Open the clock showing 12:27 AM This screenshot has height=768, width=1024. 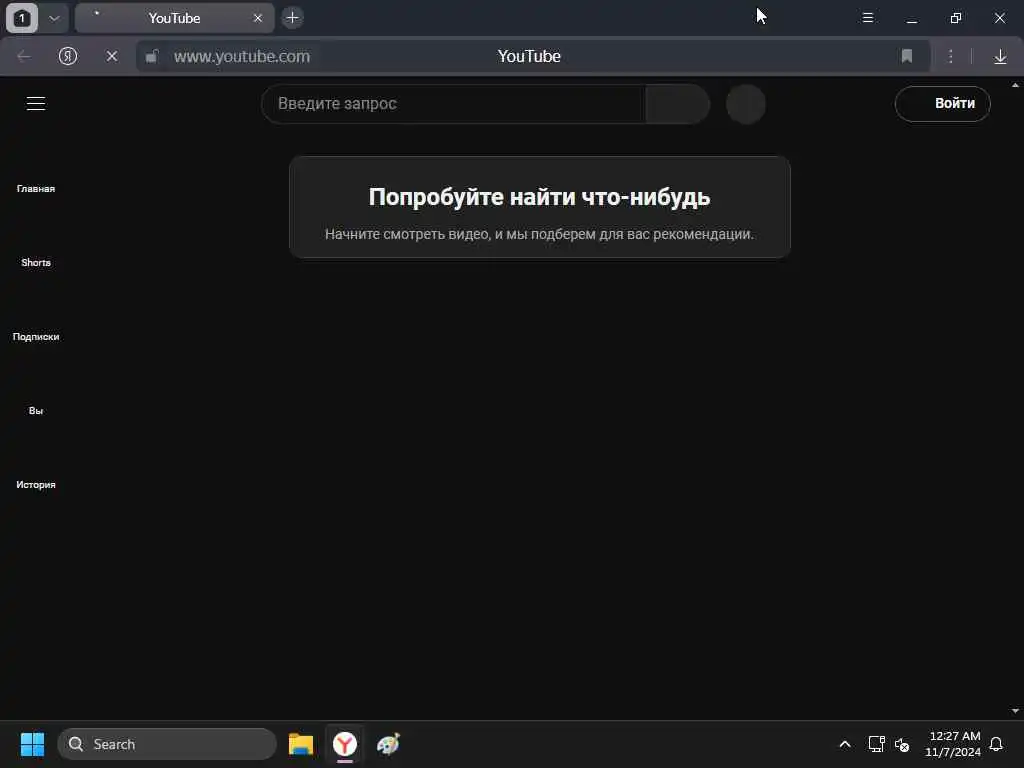pos(953,744)
